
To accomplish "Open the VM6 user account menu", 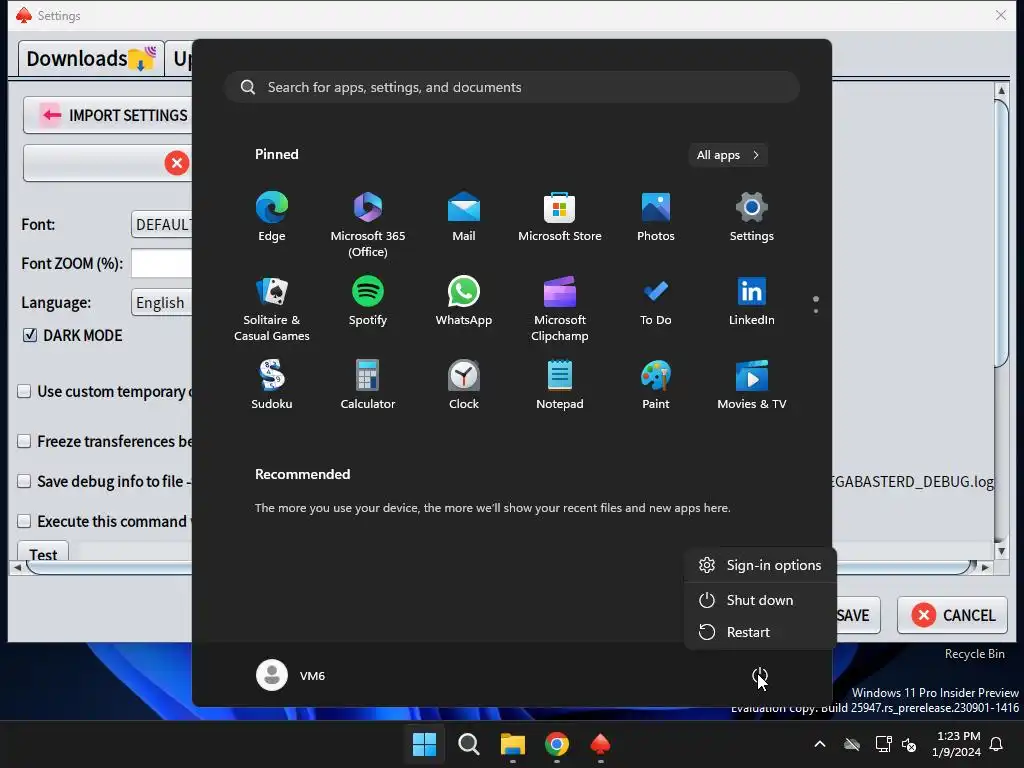I will tap(291, 675).
